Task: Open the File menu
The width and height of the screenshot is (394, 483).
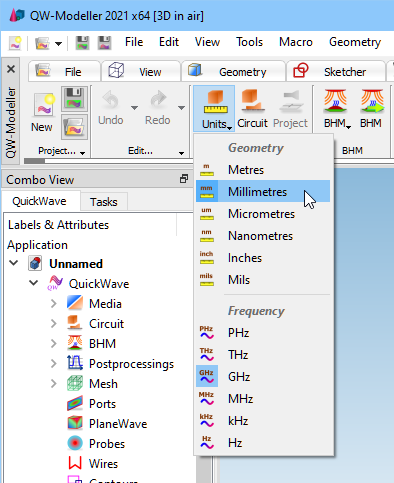Action: point(134,42)
